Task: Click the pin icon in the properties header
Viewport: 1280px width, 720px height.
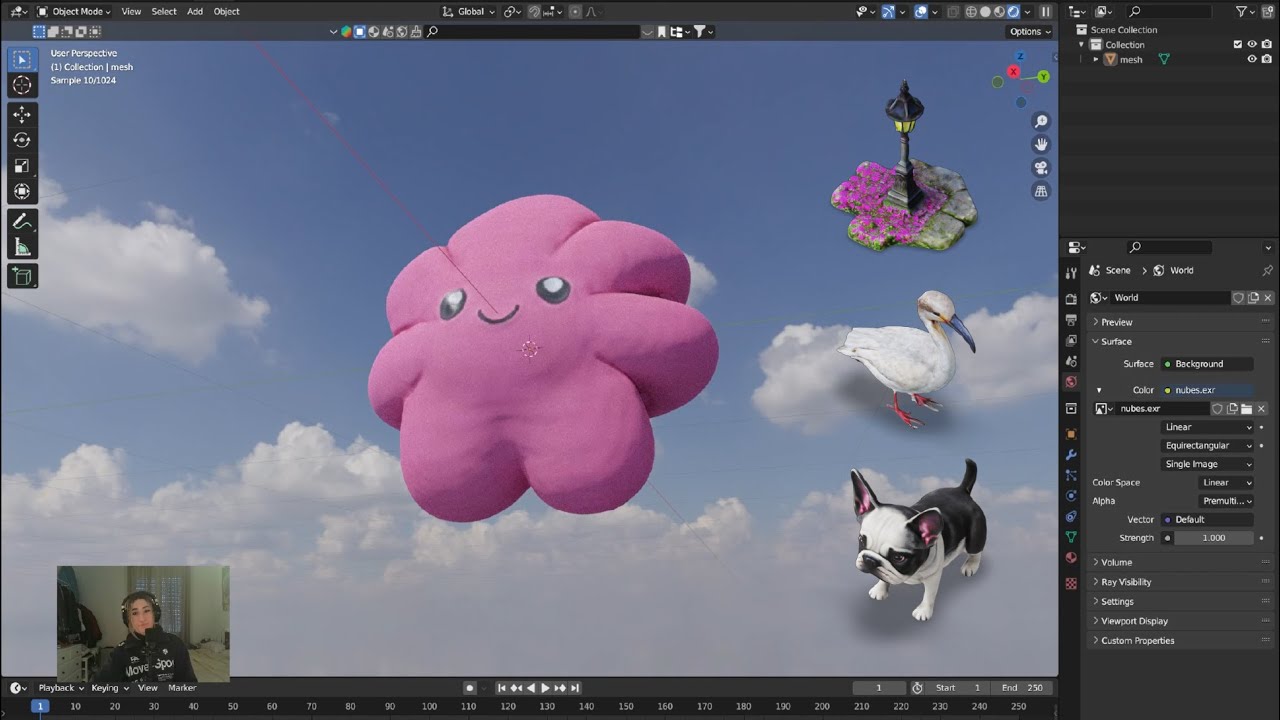Action: click(x=1267, y=271)
